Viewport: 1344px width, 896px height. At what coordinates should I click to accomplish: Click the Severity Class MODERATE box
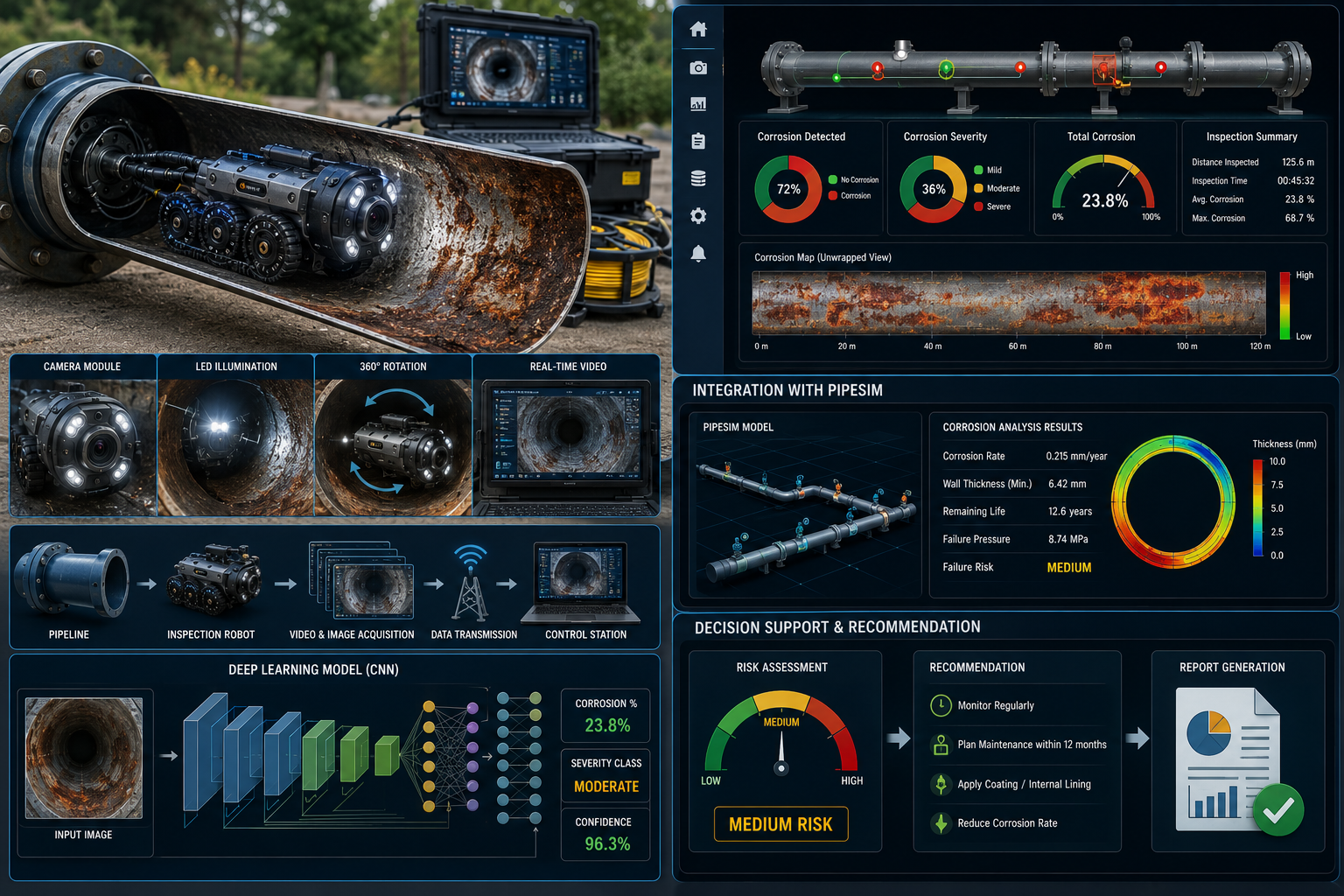point(606,775)
